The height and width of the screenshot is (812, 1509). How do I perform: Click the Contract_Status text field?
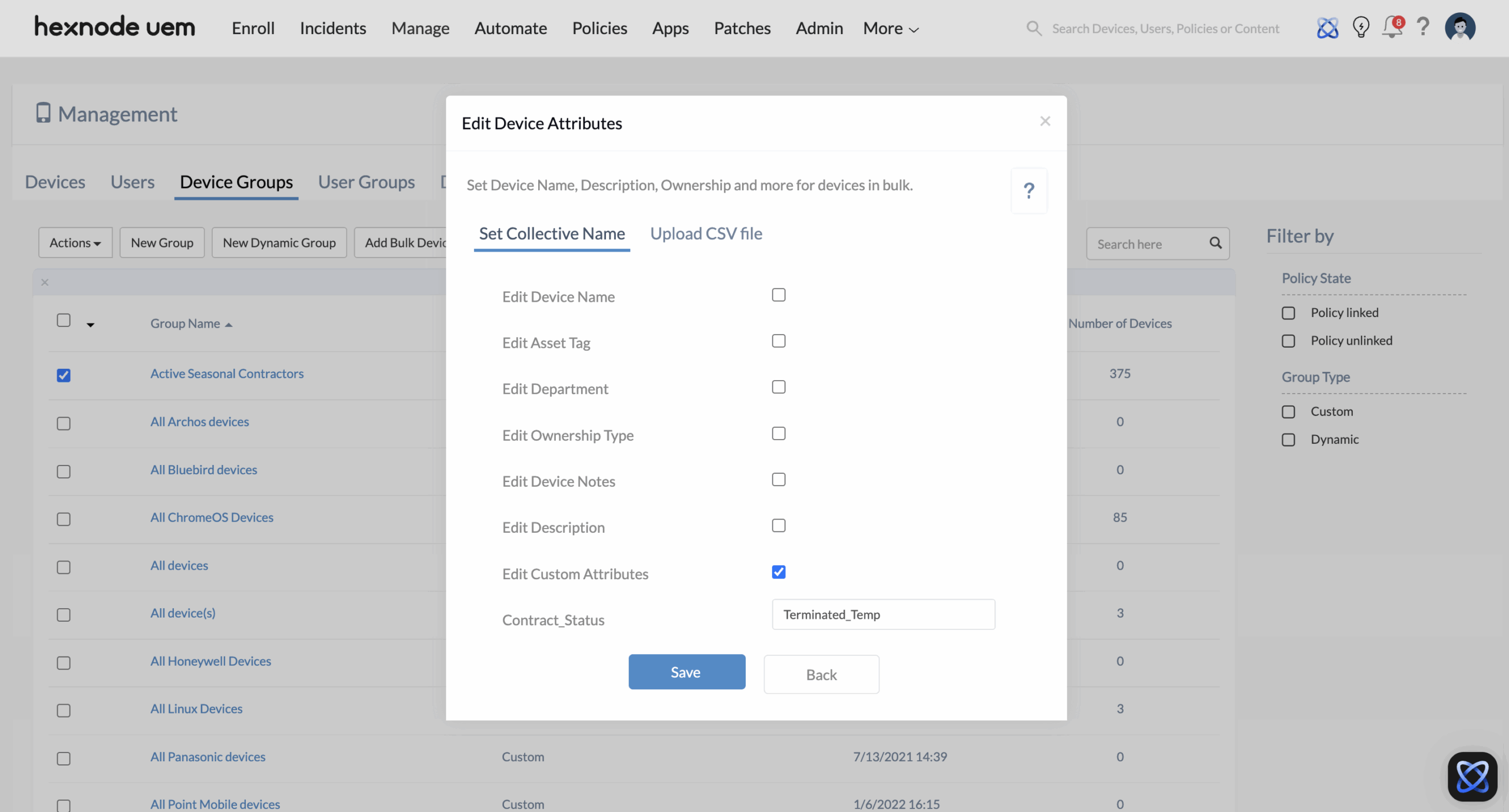883,615
